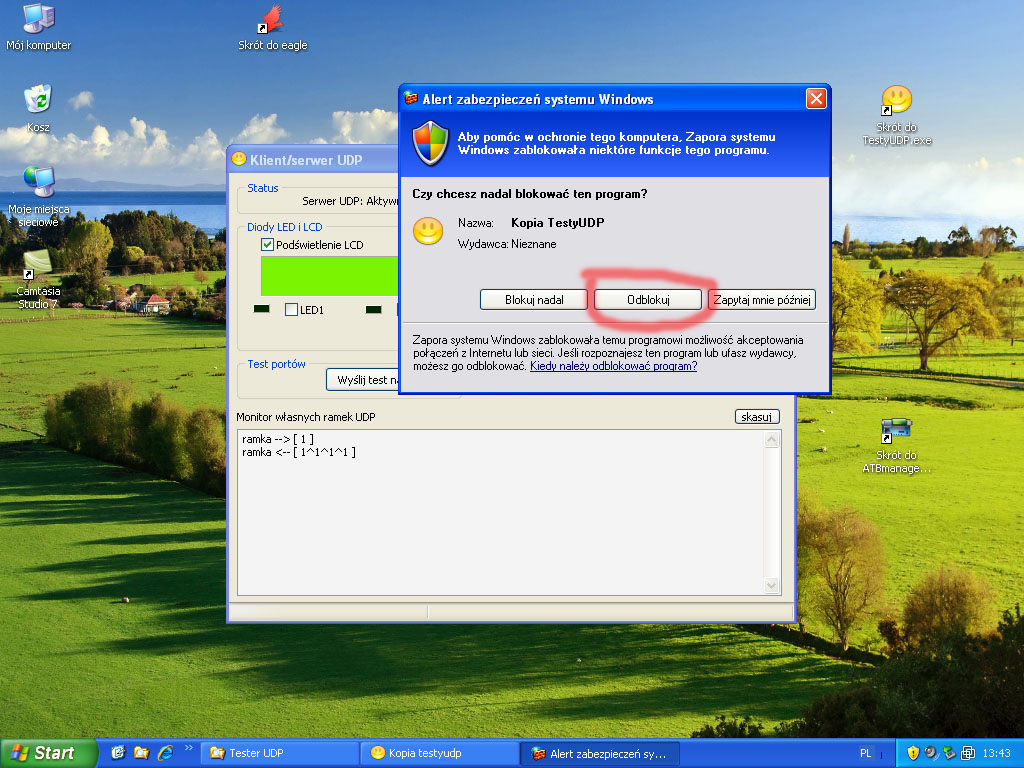Select the Skrót do eagle shortcut

[x=272, y=27]
